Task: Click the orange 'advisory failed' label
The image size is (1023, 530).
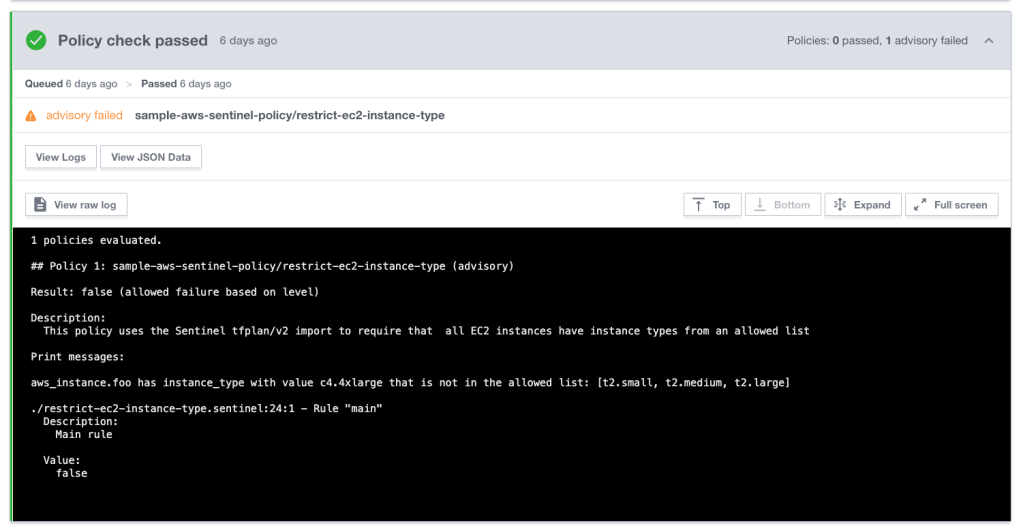Action: pyautogui.click(x=84, y=116)
